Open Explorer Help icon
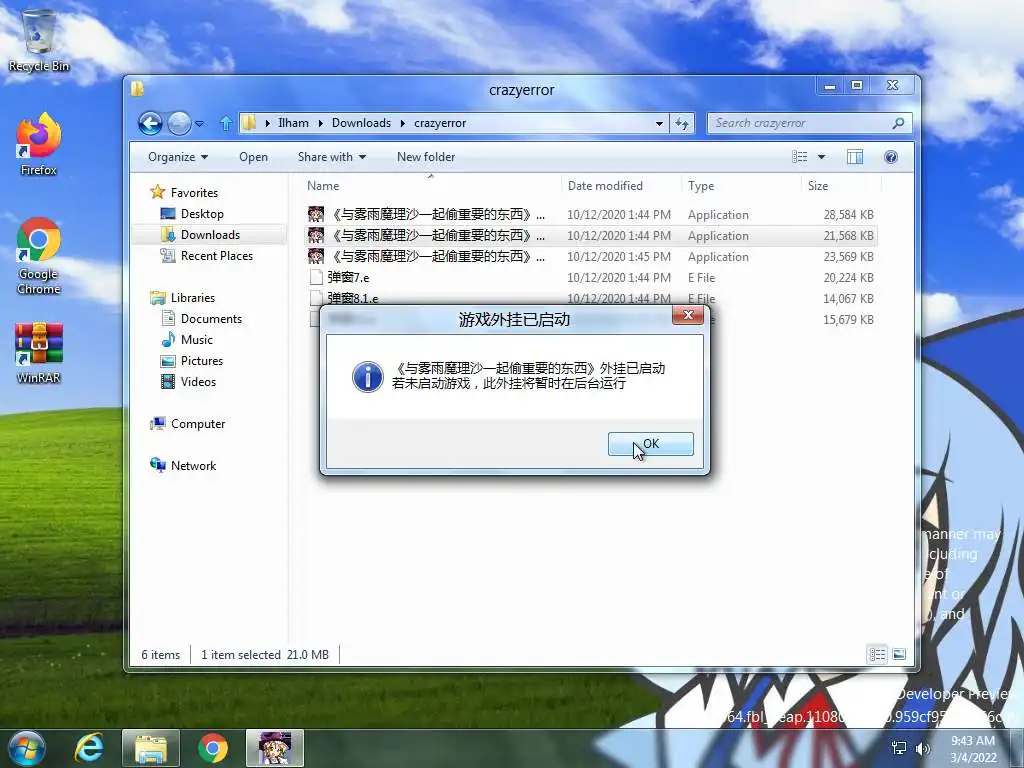This screenshot has width=1024, height=768. (x=890, y=157)
